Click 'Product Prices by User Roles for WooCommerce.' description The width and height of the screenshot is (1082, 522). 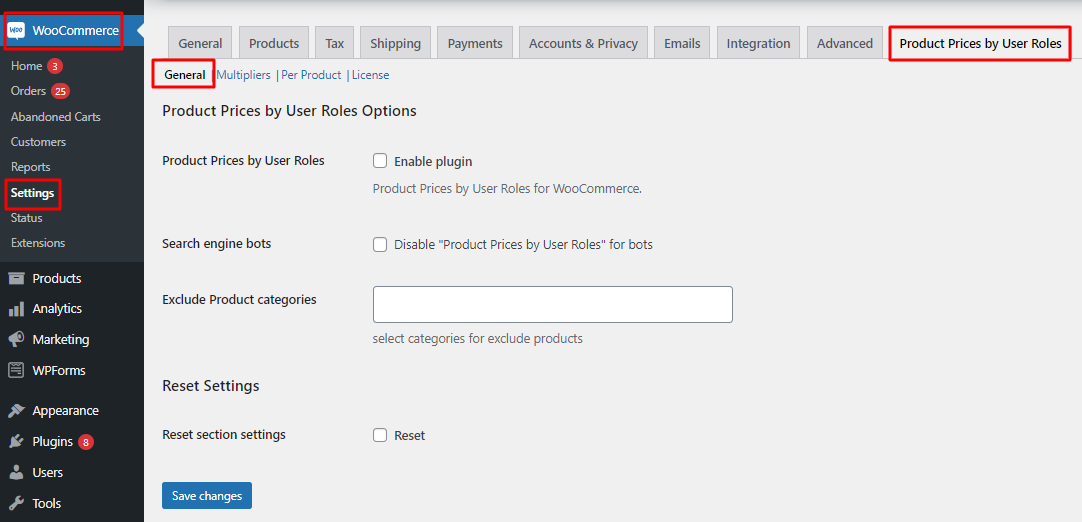pos(507,188)
